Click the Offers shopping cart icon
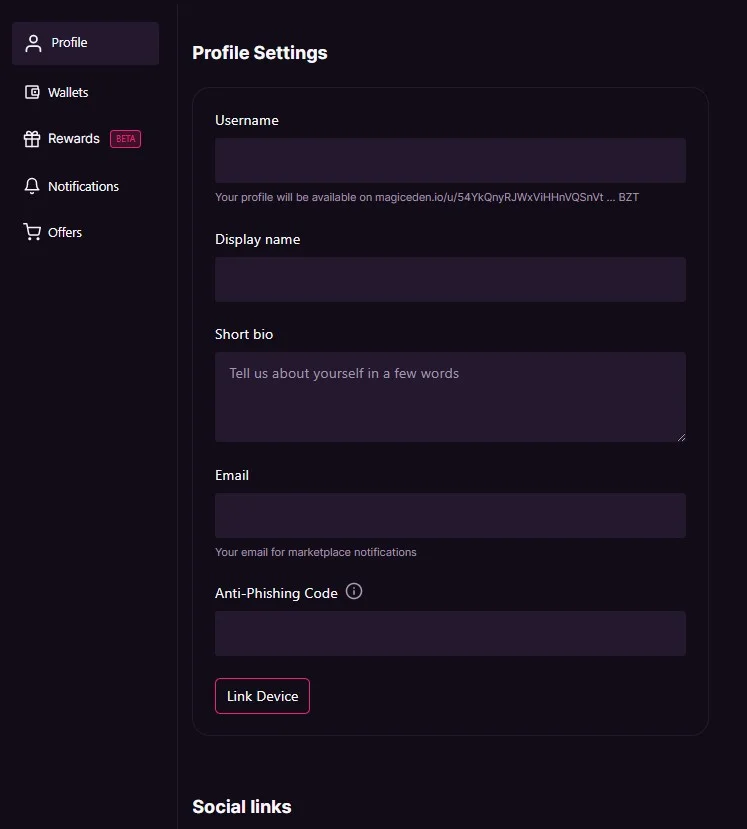Viewport: 747px width, 829px height. coord(32,232)
